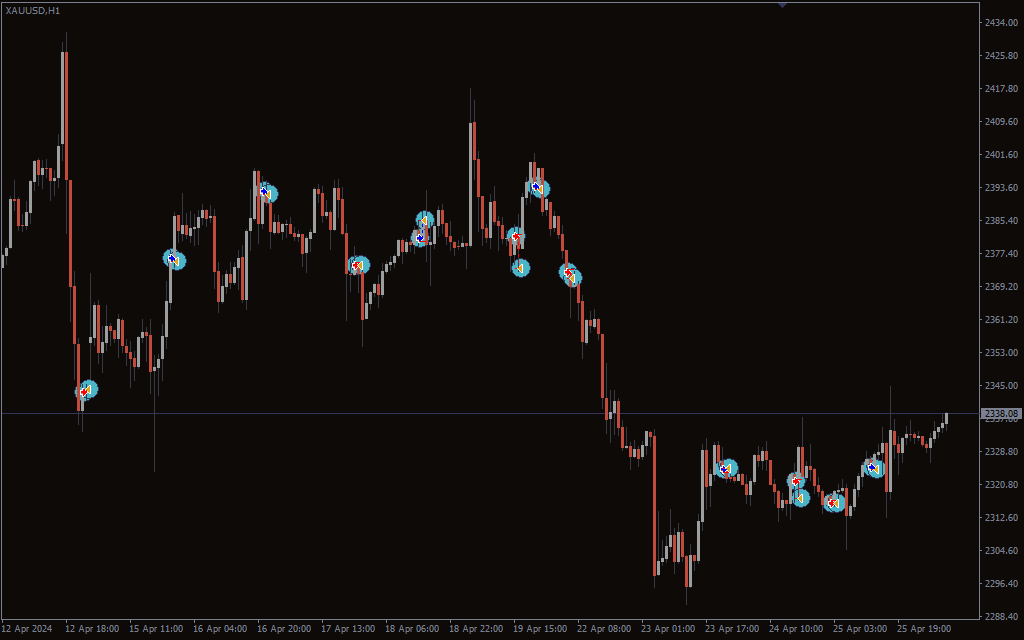Click the trade marker at the 12 Apr low near 2345
The image size is (1024, 640).
click(86, 390)
